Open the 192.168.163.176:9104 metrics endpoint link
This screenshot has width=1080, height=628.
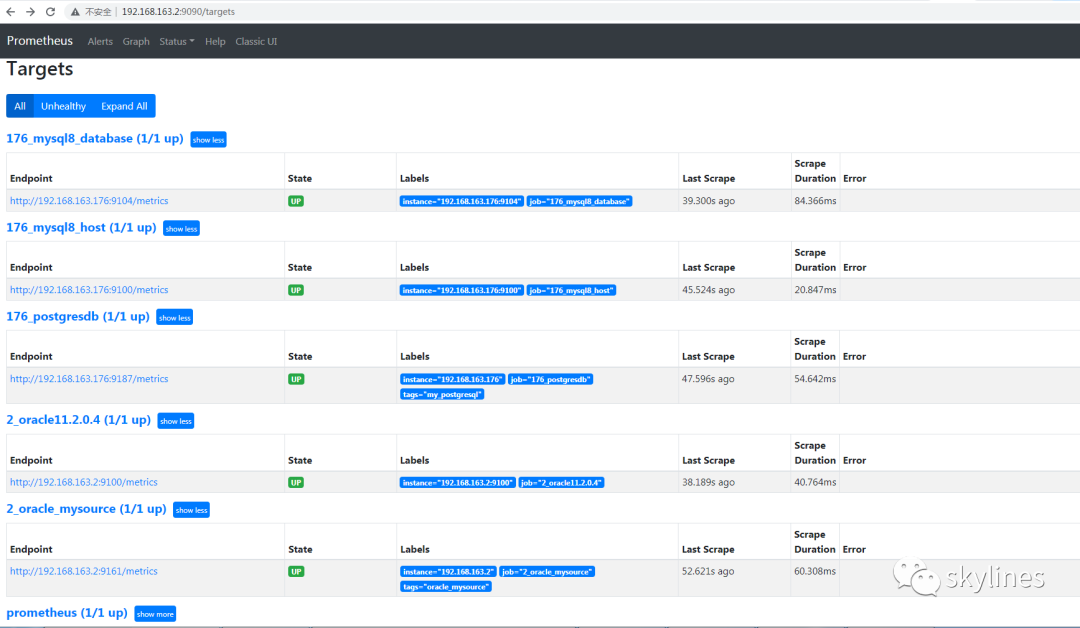tap(89, 201)
